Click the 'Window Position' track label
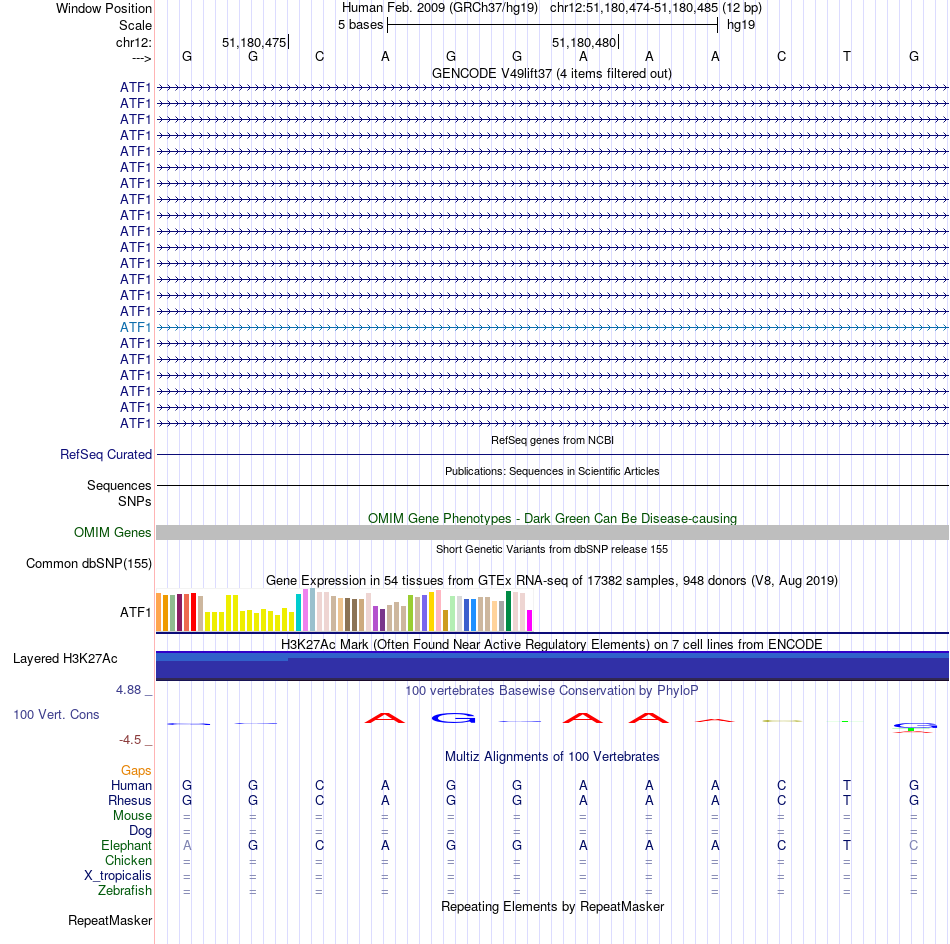The width and height of the screenshot is (950, 944). (104, 8)
